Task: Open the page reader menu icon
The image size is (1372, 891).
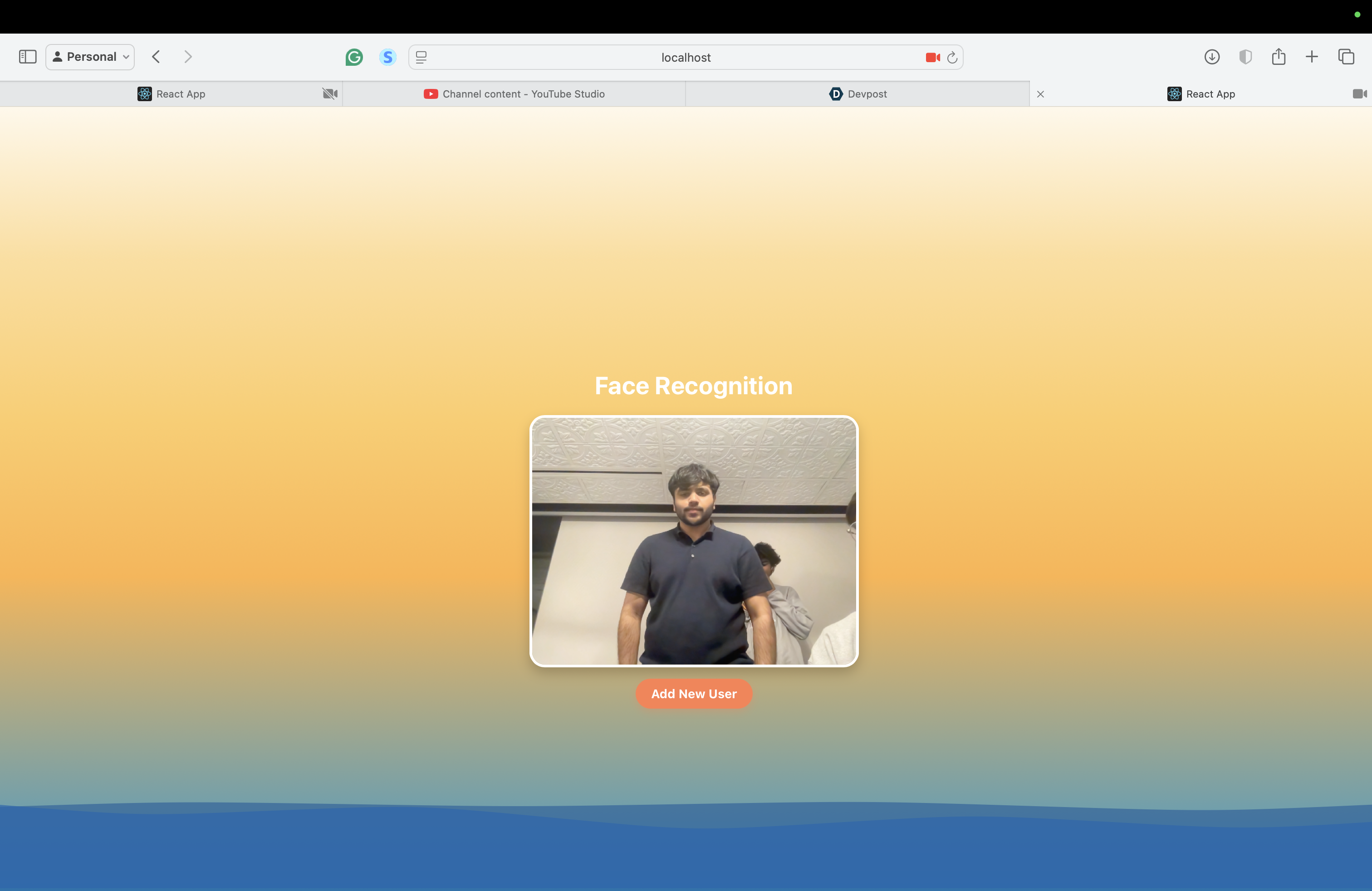Action: [421, 57]
